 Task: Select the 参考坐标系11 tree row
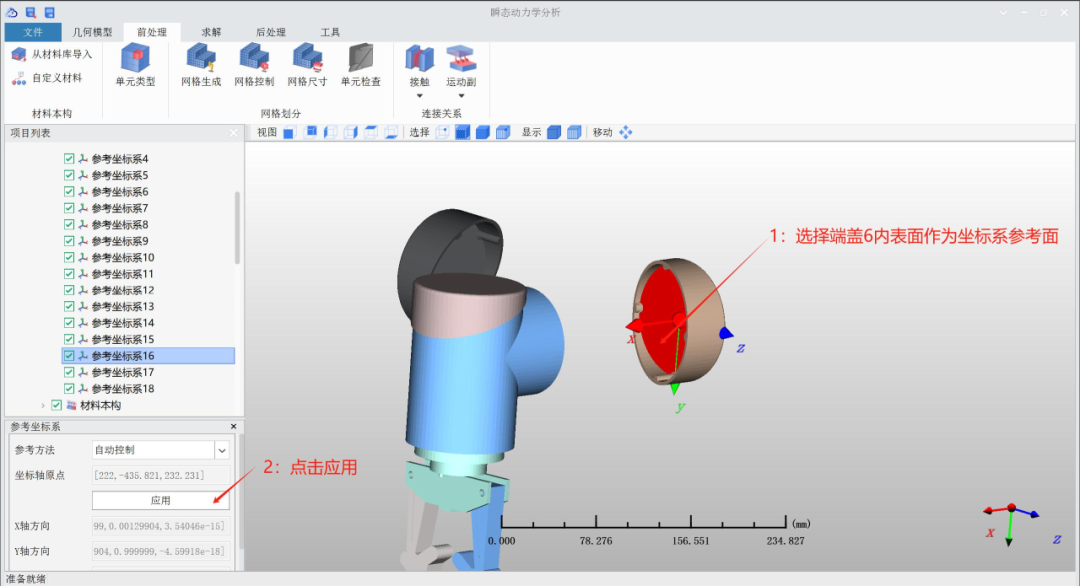coord(148,273)
